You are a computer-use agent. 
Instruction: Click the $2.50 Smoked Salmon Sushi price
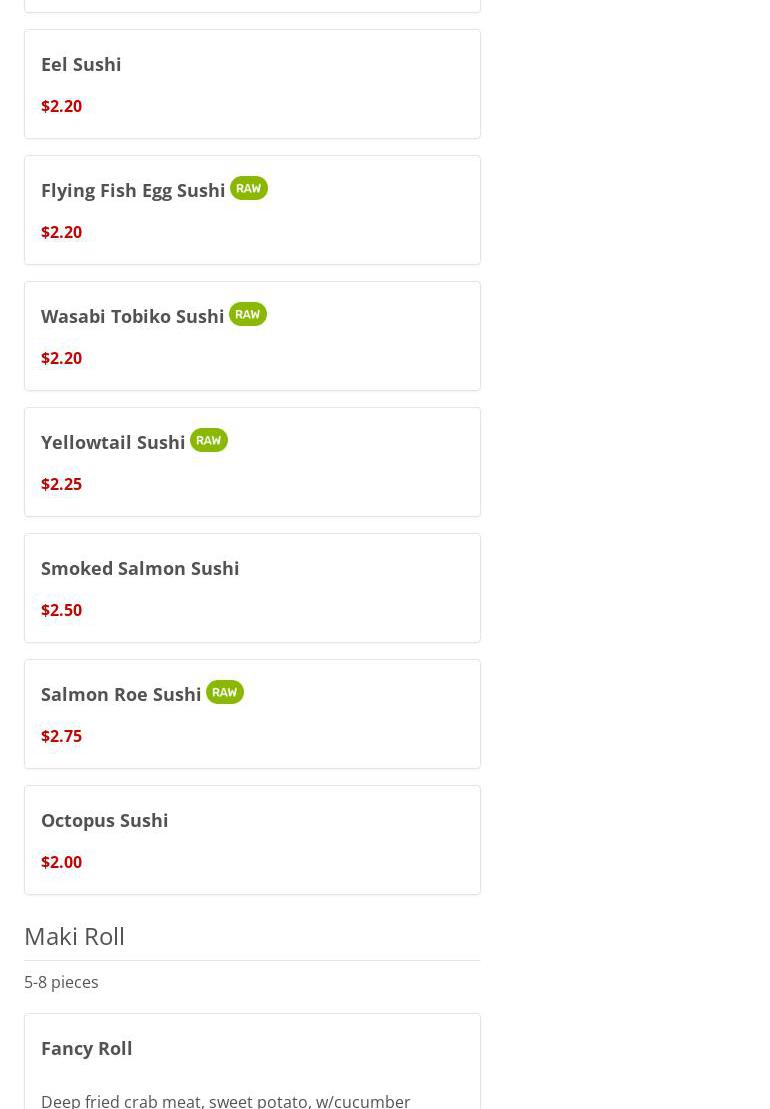[61, 610]
